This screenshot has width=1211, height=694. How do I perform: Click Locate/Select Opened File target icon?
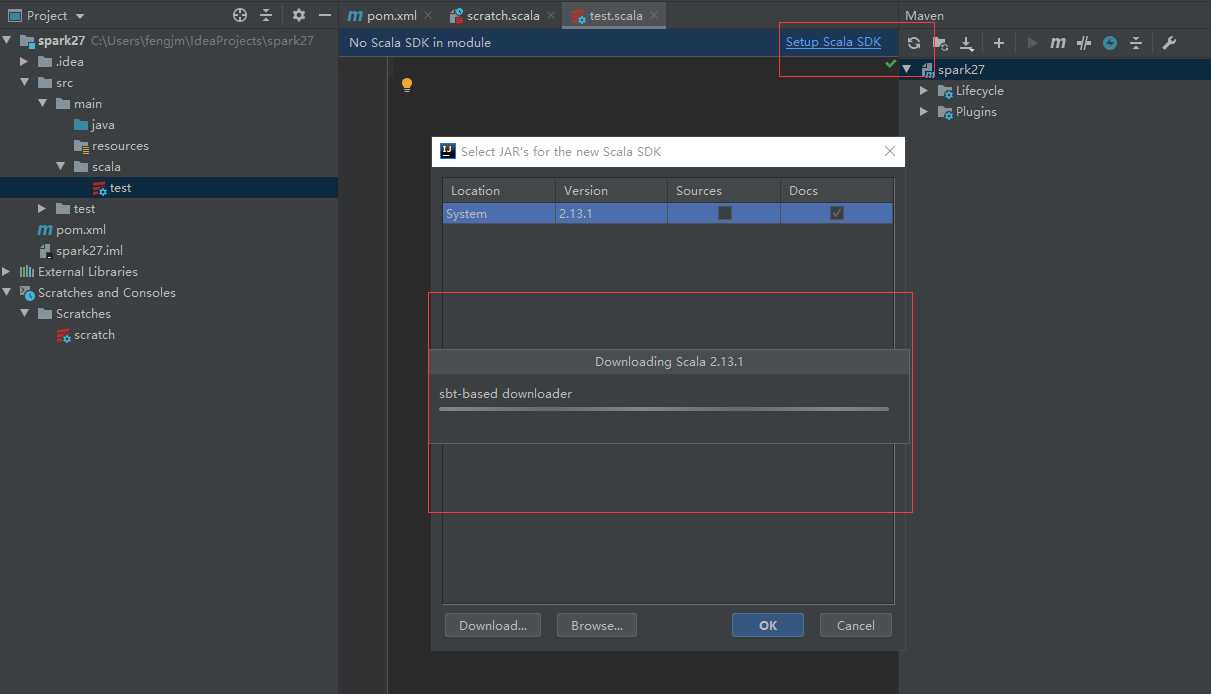240,15
